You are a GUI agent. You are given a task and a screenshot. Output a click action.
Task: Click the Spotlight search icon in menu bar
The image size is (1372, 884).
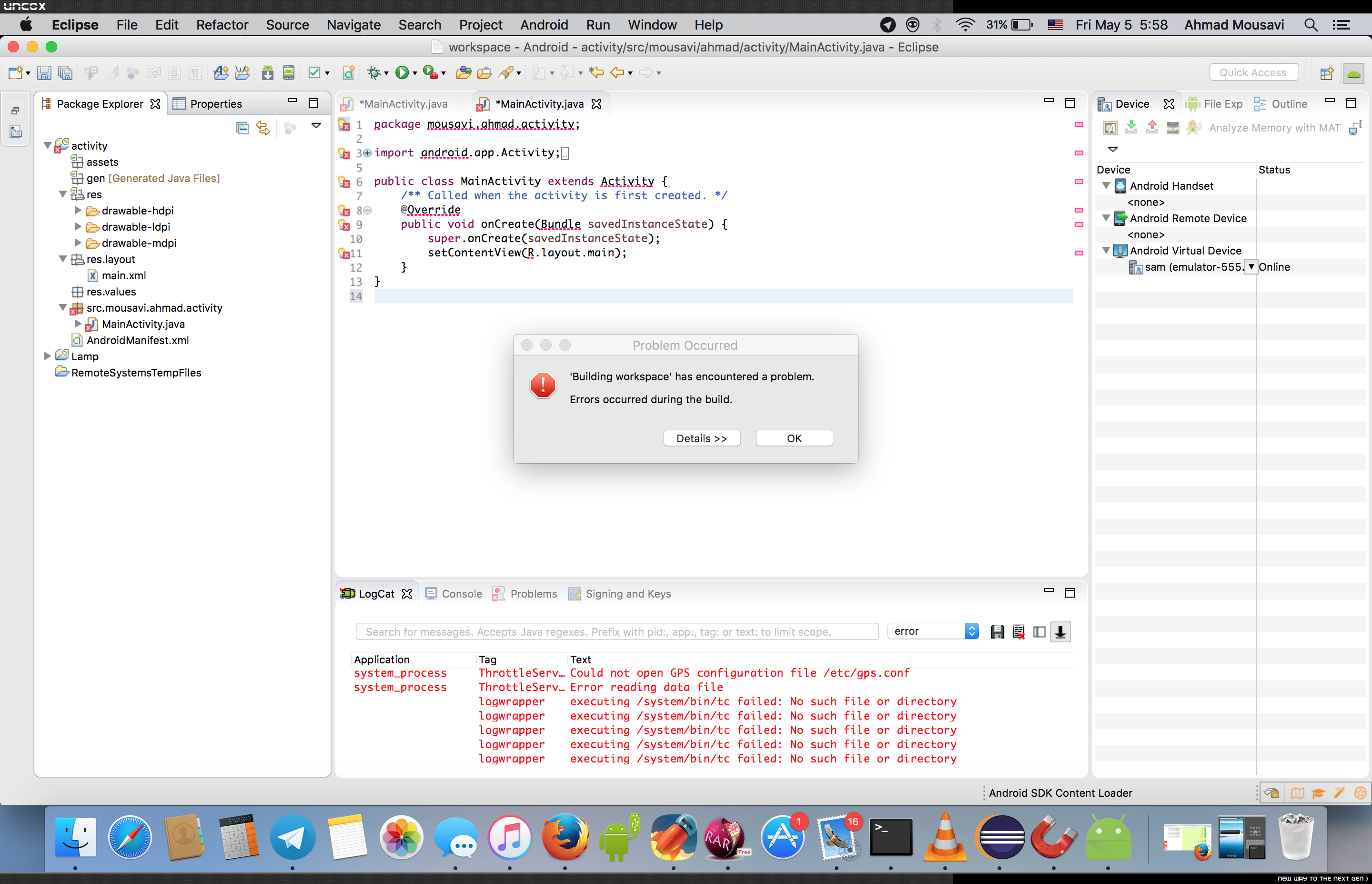pyautogui.click(x=1311, y=25)
